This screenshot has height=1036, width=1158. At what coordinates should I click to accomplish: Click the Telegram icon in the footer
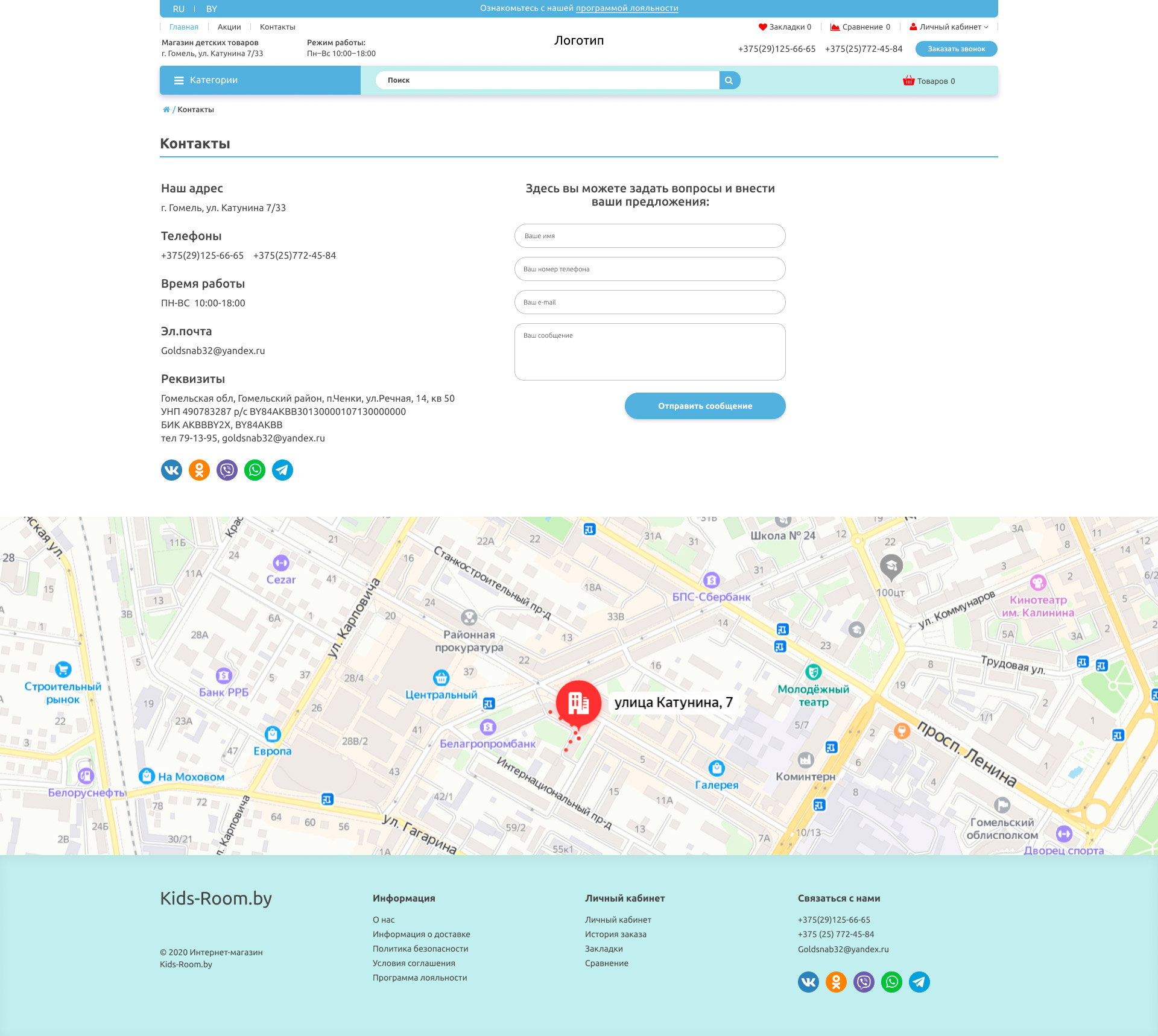[919, 982]
